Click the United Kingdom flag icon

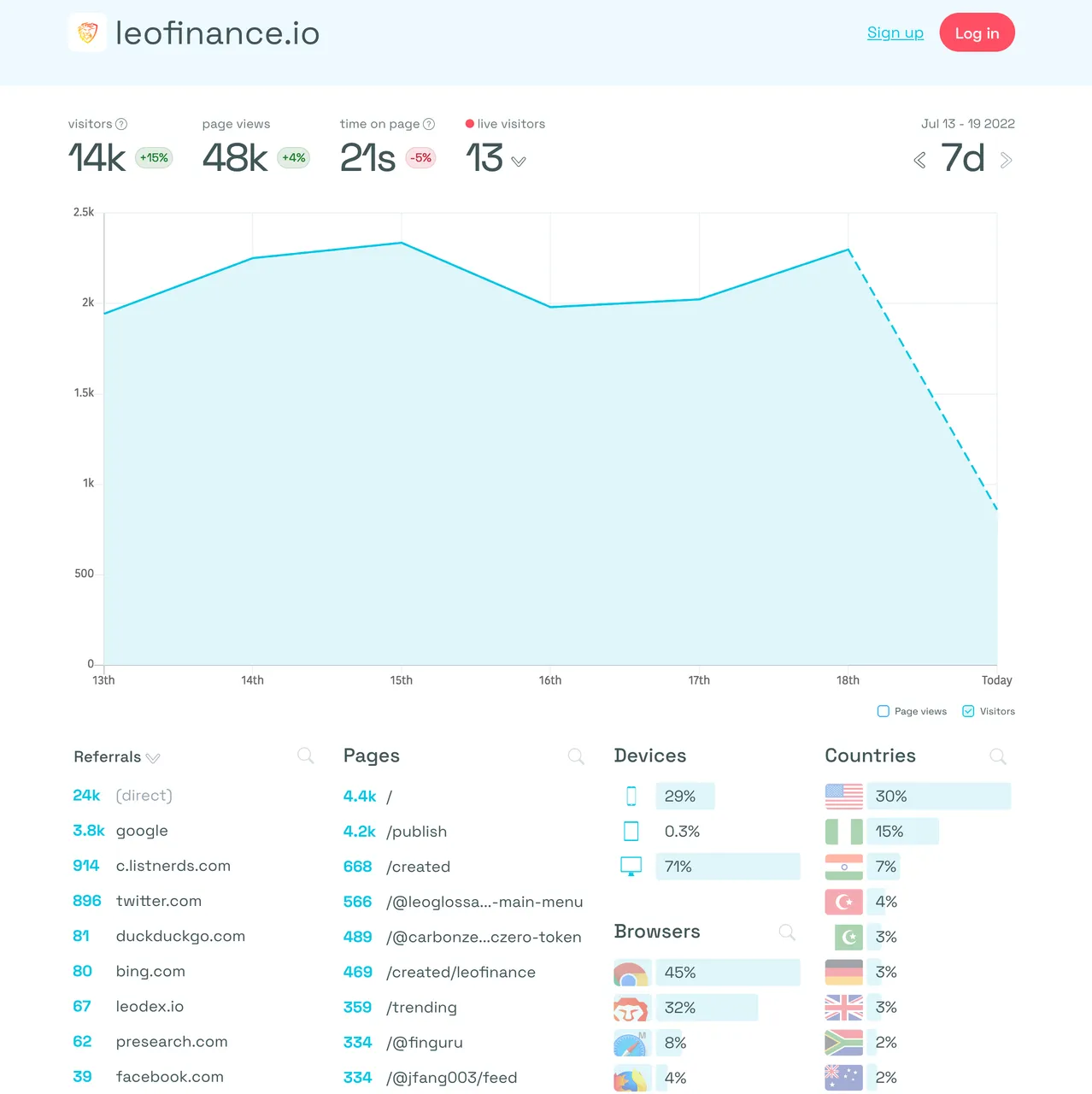[x=844, y=1008]
